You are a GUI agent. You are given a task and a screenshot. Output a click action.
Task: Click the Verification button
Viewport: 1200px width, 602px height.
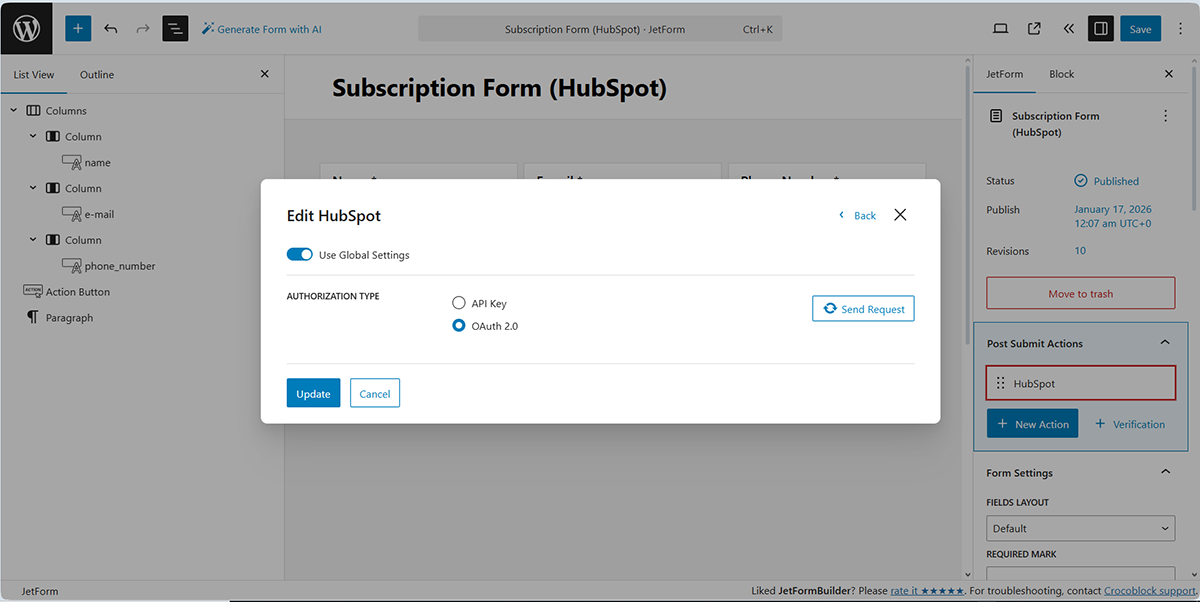pos(1130,424)
